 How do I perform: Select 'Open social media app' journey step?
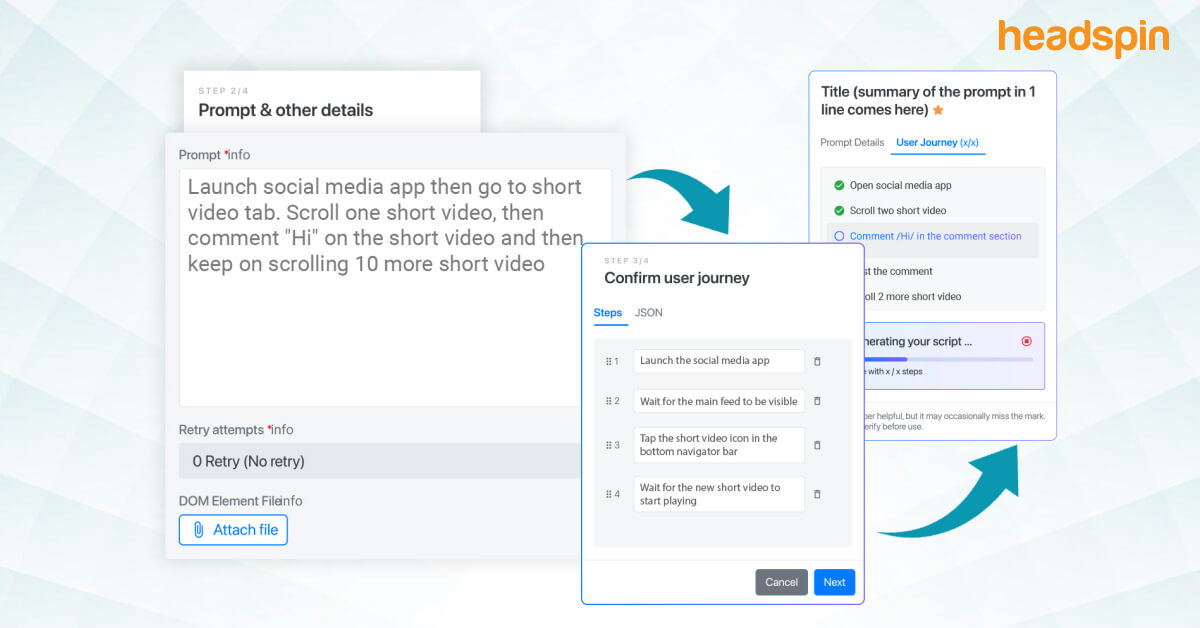coord(900,185)
